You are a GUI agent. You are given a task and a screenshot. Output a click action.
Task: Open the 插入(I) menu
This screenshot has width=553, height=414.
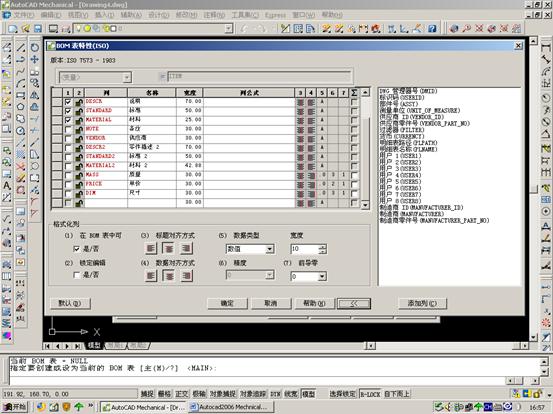[x=105, y=15]
